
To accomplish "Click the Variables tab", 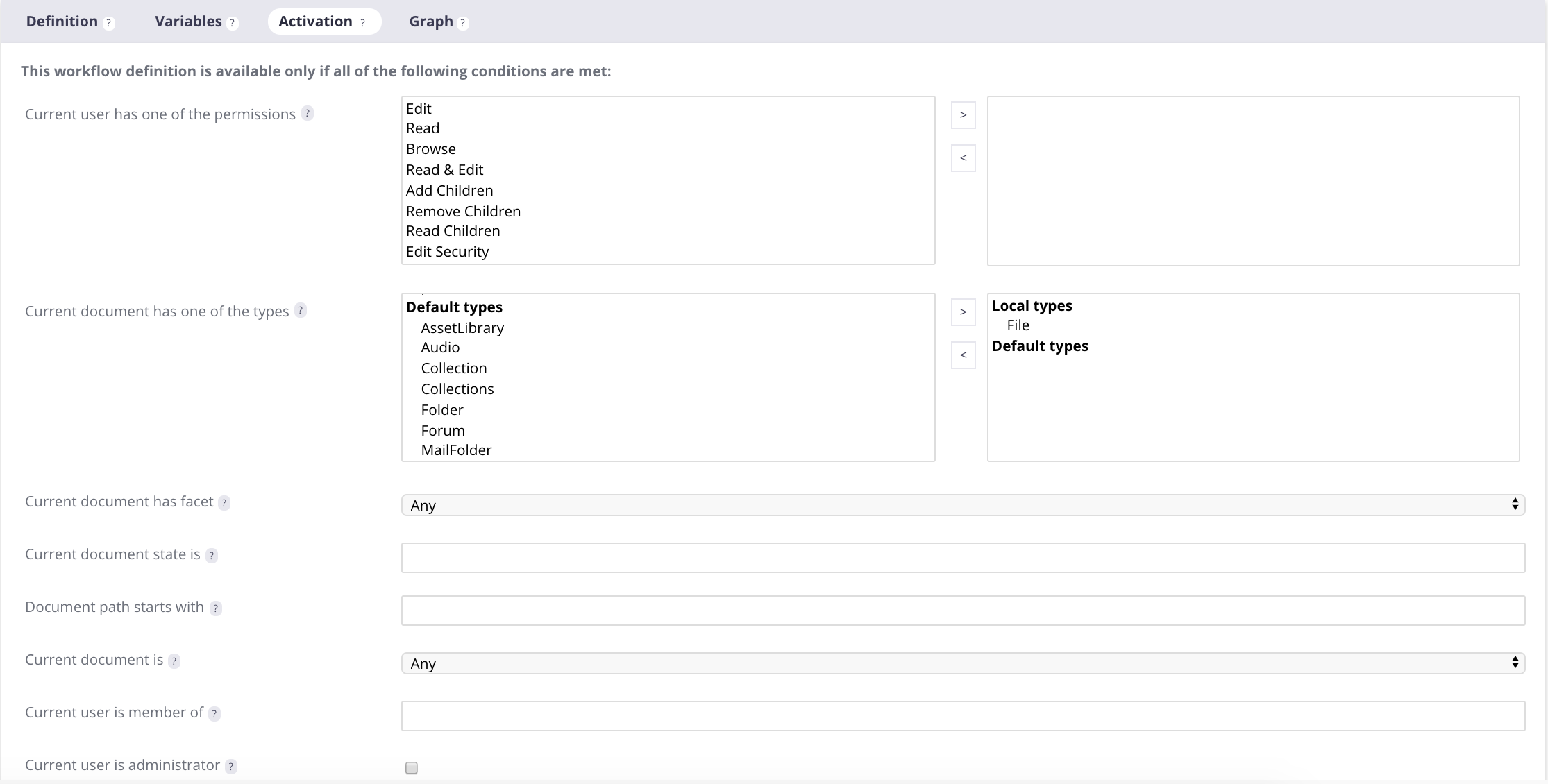I will click(192, 20).
